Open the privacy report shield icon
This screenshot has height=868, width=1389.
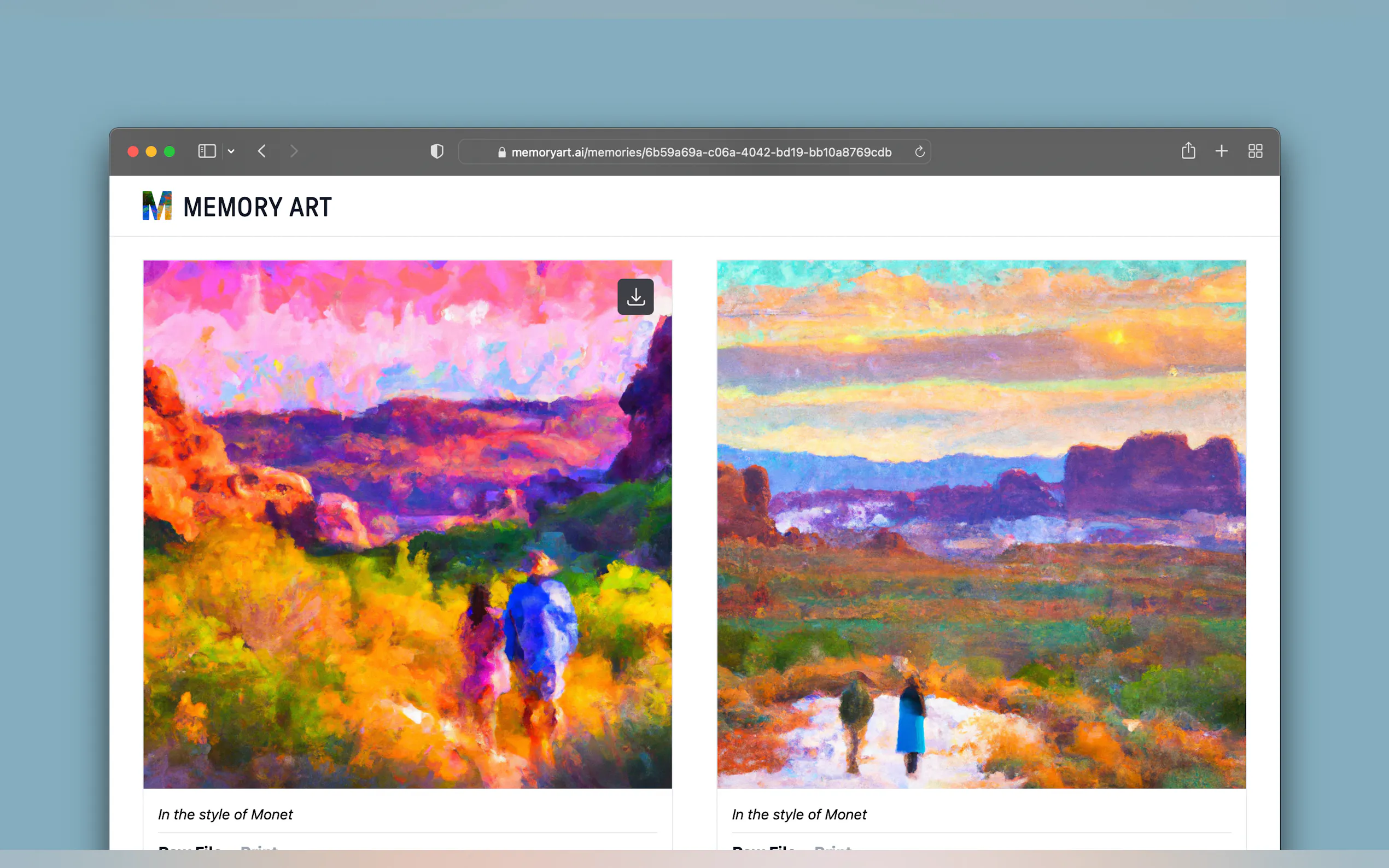(x=437, y=151)
